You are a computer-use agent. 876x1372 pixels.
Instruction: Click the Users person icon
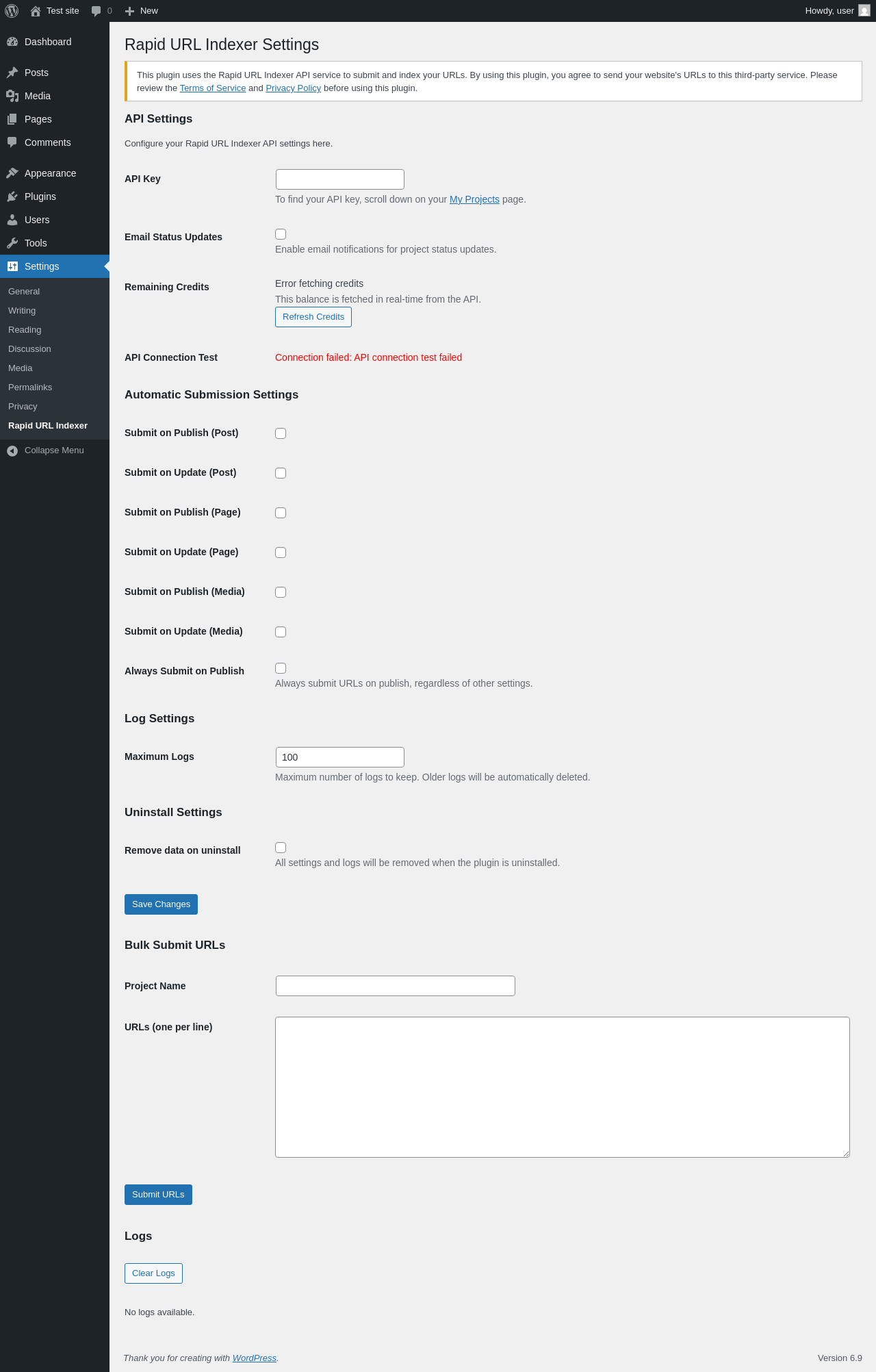[x=12, y=220]
